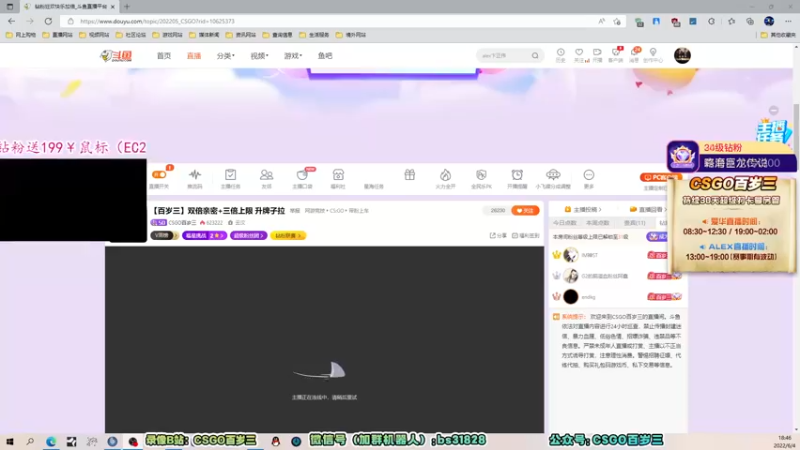Expand 主播投稿 link in right panel
Image resolution: width=800 pixels, height=450 pixels.
click(x=583, y=209)
